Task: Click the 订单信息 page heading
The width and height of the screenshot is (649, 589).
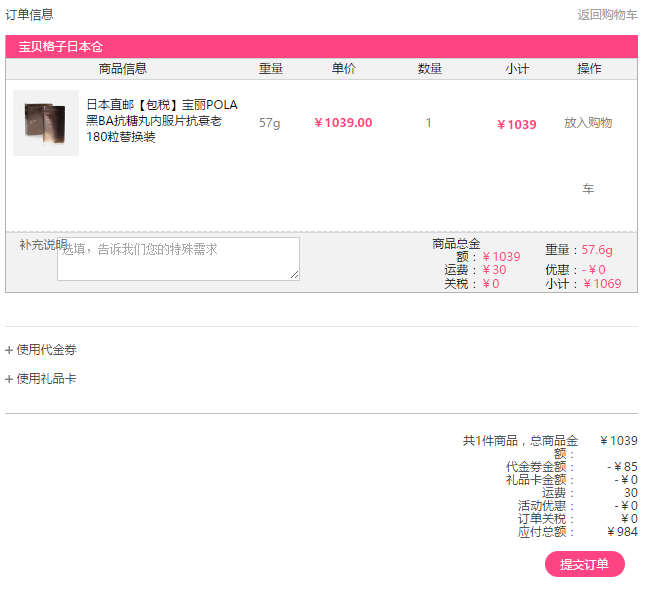Action: [30, 15]
